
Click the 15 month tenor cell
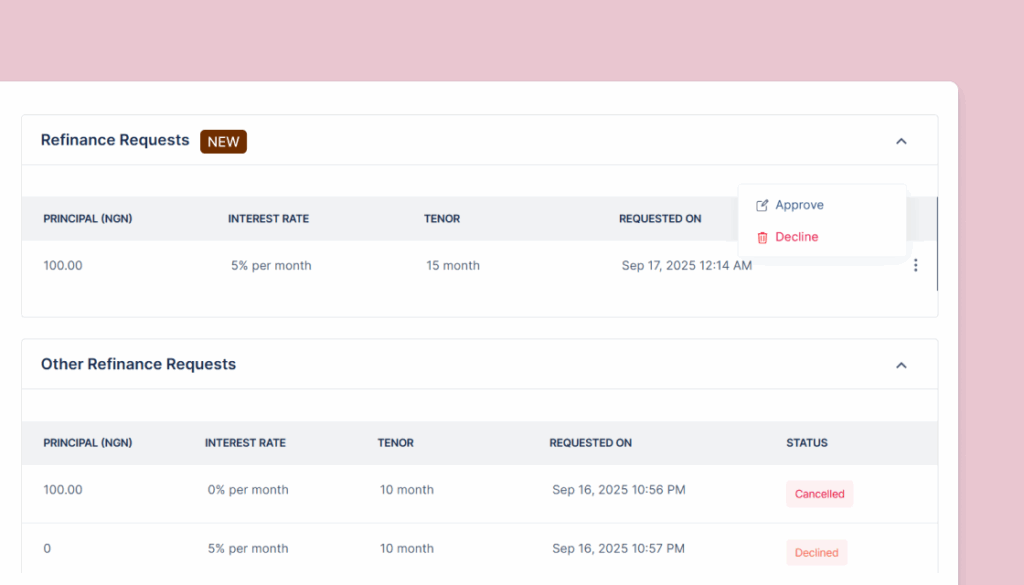pyautogui.click(x=453, y=266)
